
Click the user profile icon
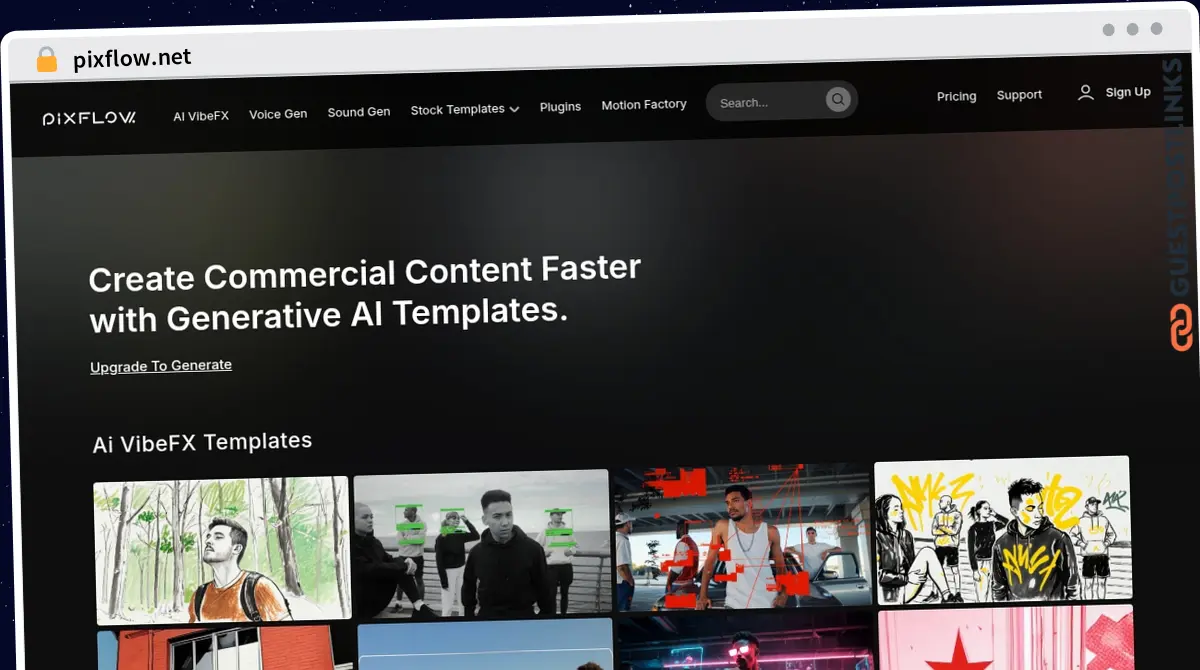coord(1085,93)
